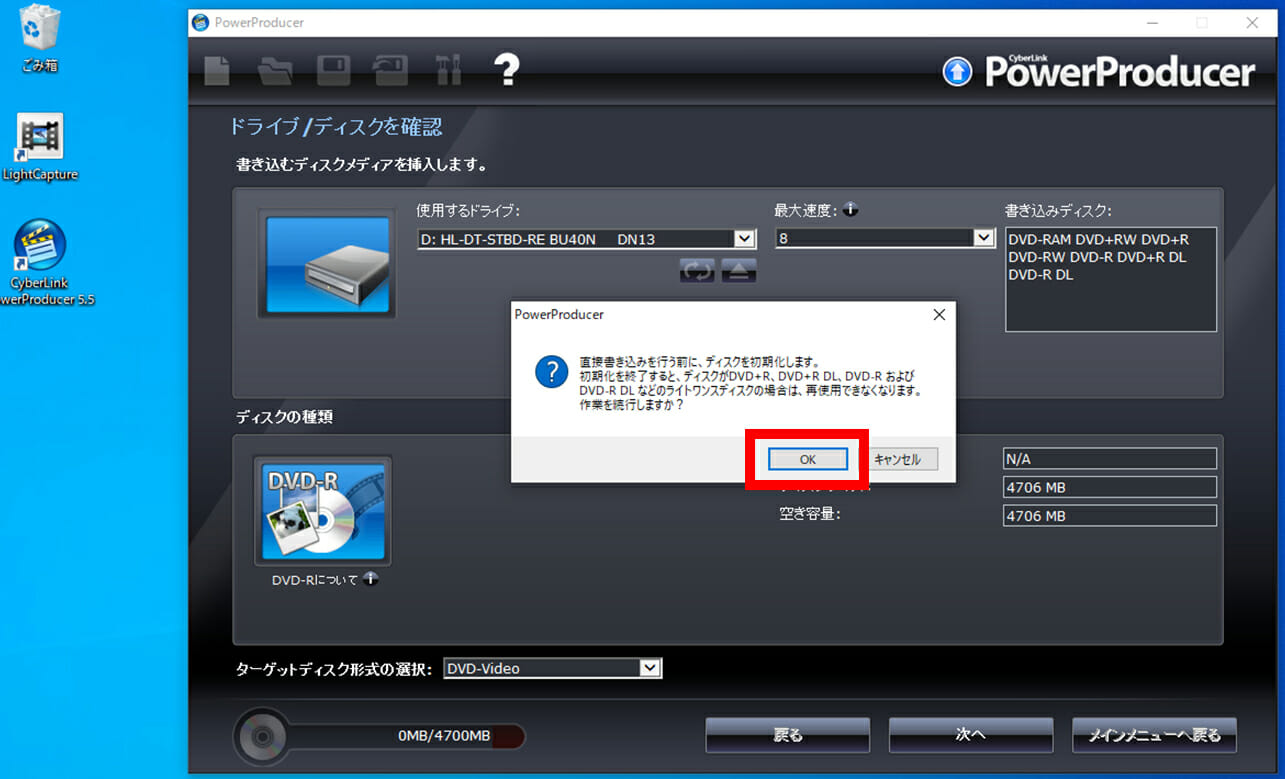Click the 空き容量 4706 MB field
The image size is (1285, 779).
[x=1110, y=516]
